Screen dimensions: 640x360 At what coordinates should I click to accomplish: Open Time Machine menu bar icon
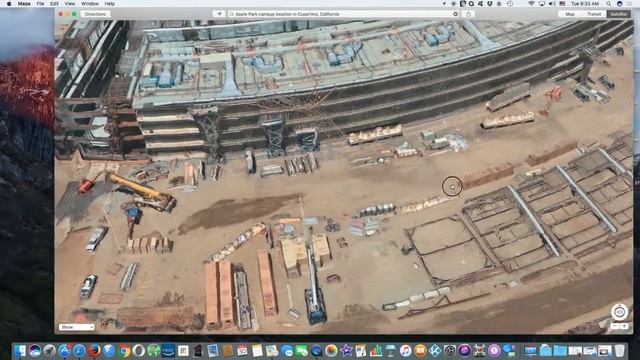point(510,4)
